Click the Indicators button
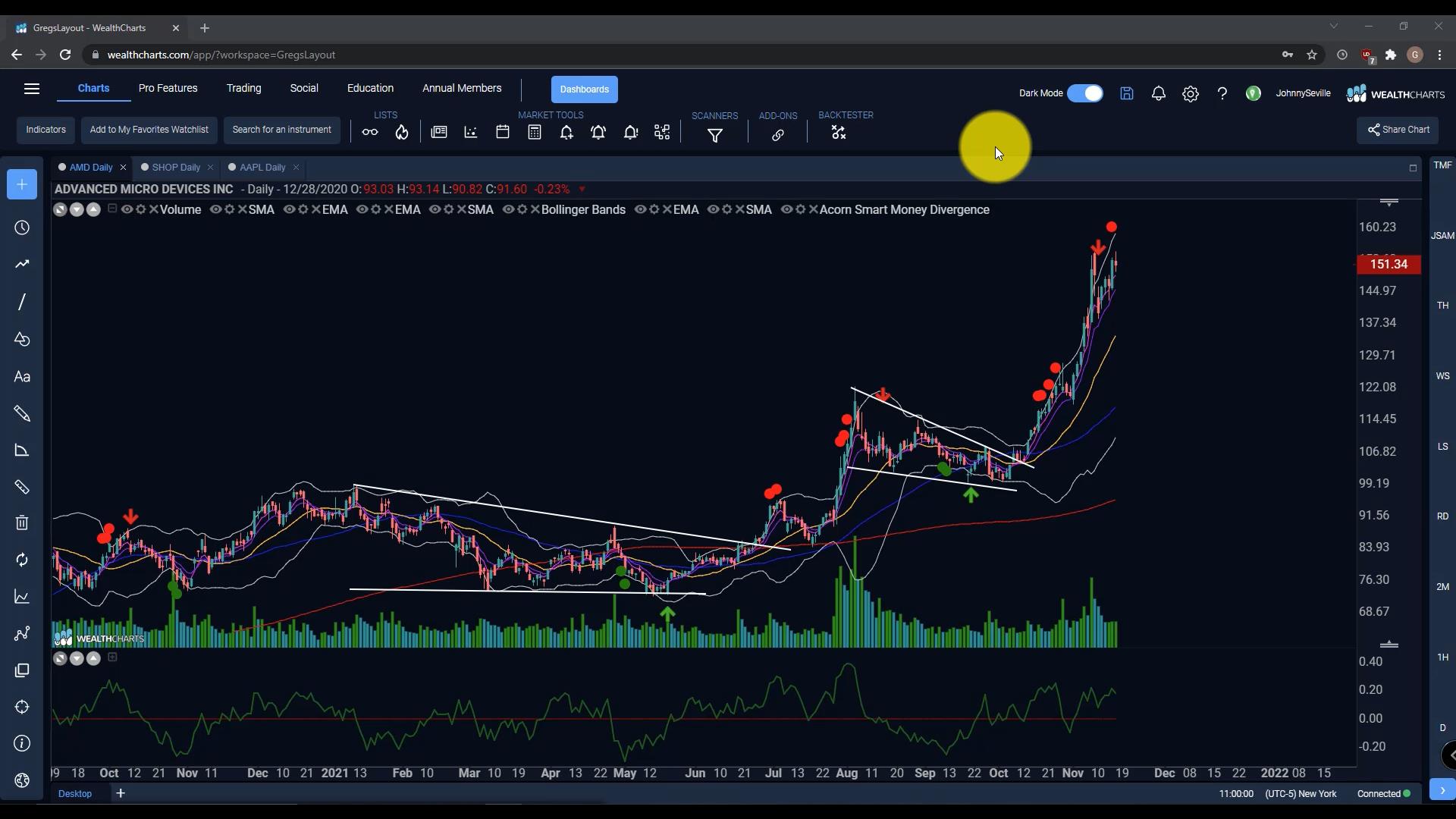Screen dimensions: 1456x819 pyautogui.click(x=46, y=130)
